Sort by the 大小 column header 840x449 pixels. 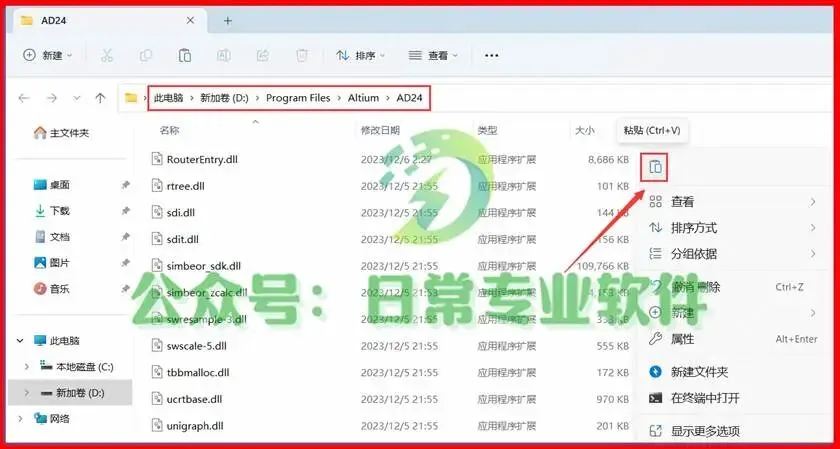click(584, 130)
